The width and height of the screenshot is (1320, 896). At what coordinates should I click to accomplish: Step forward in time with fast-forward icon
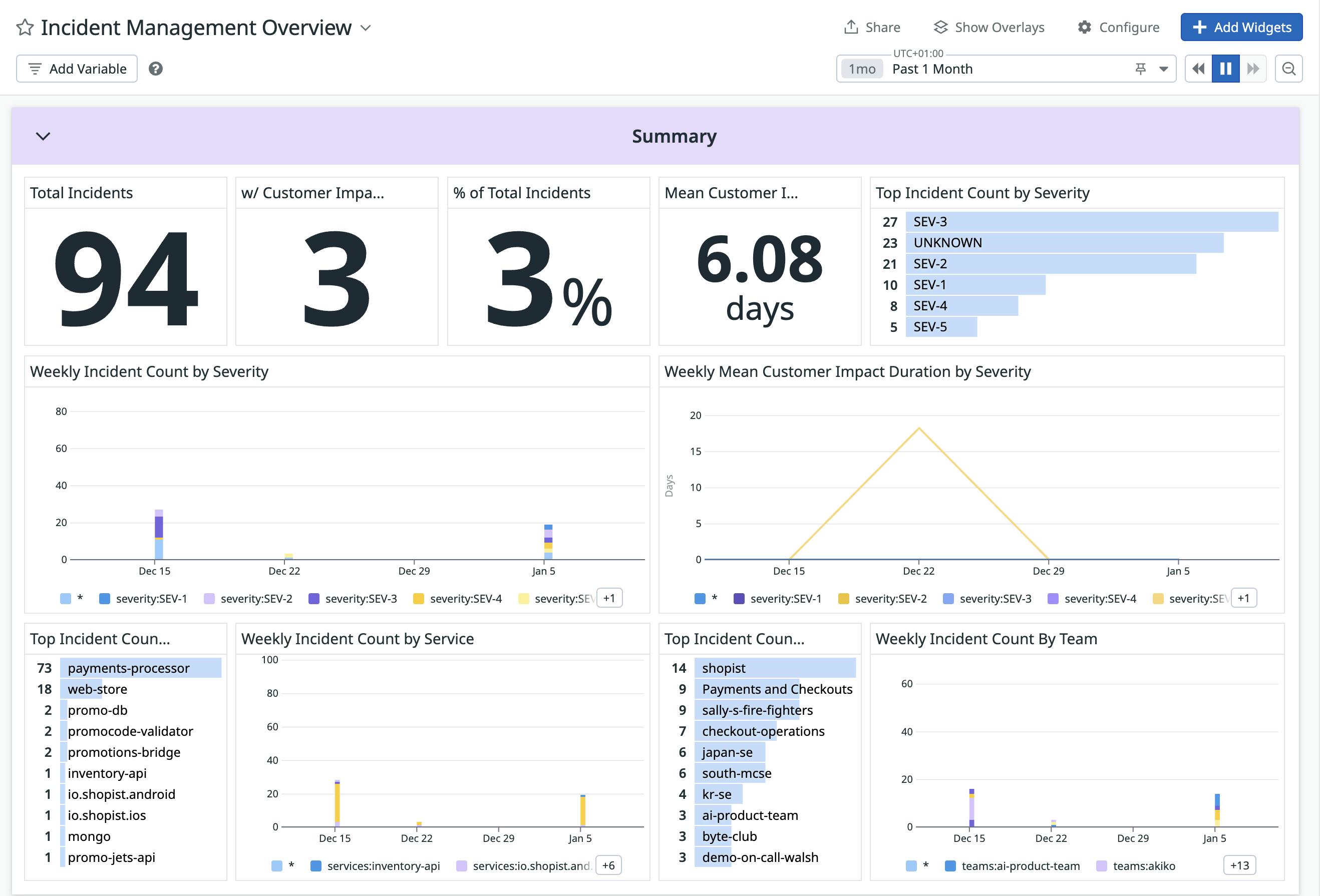pyautogui.click(x=1252, y=68)
